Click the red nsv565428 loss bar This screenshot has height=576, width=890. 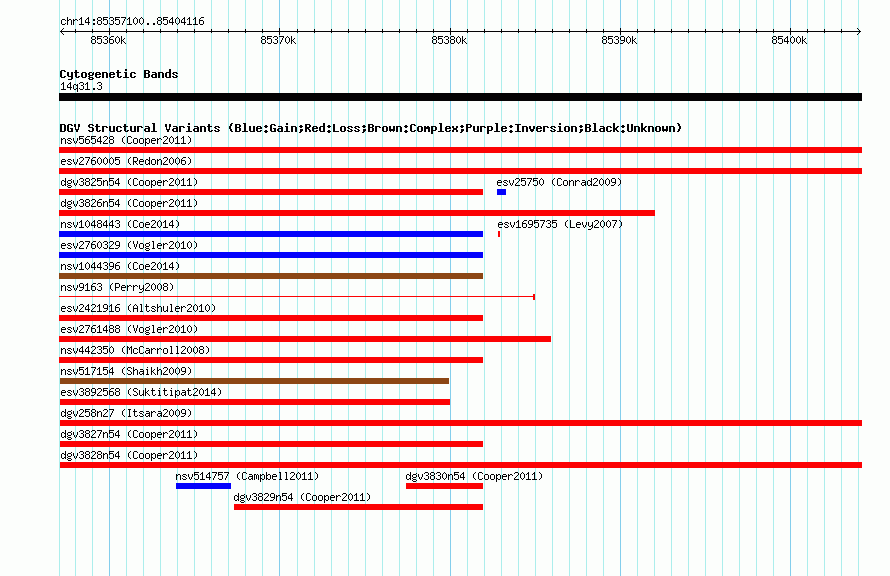click(x=460, y=150)
